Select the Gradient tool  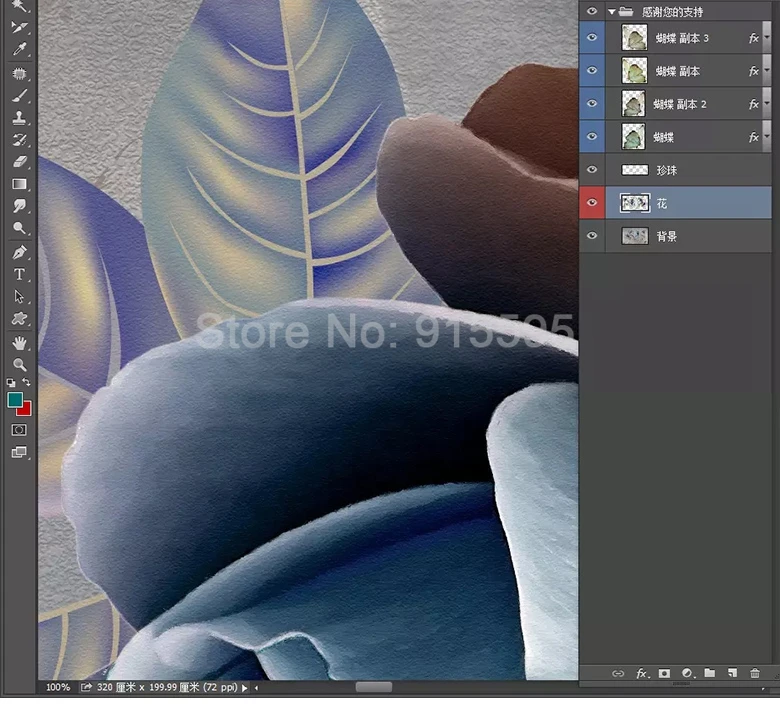tap(19, 184)
